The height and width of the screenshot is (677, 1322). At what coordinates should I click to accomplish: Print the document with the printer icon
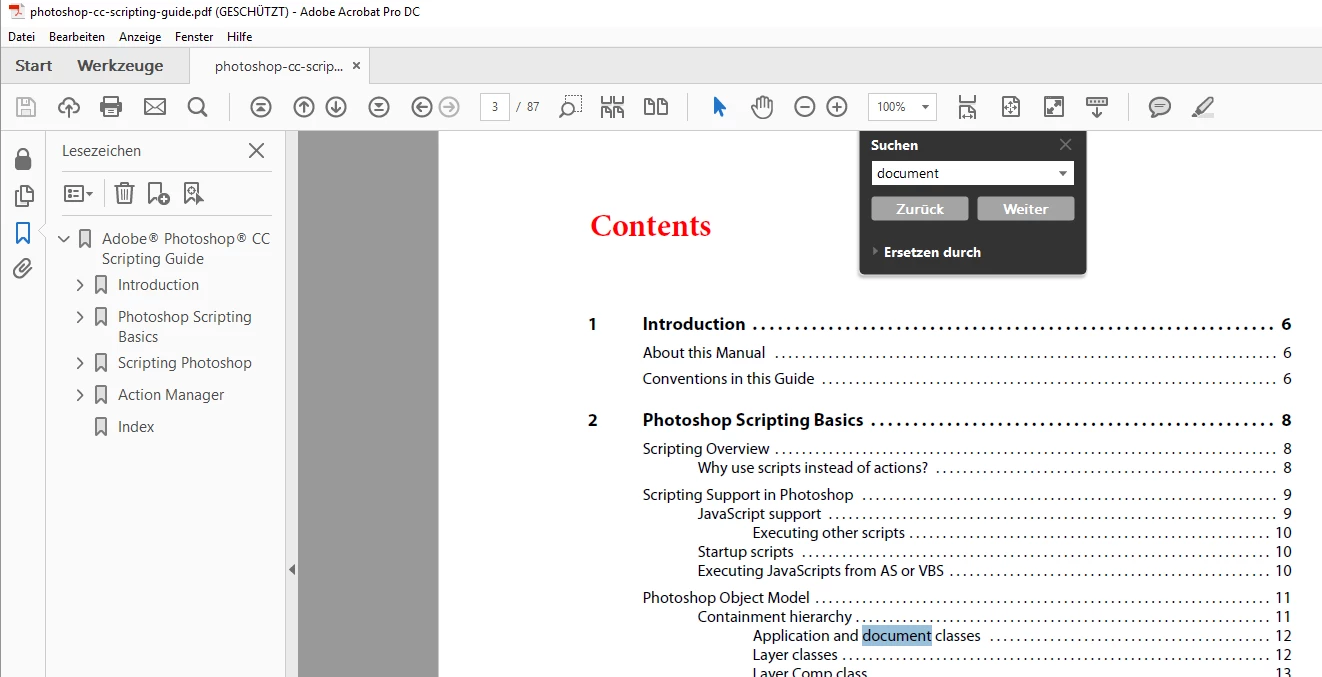[111, 107]
